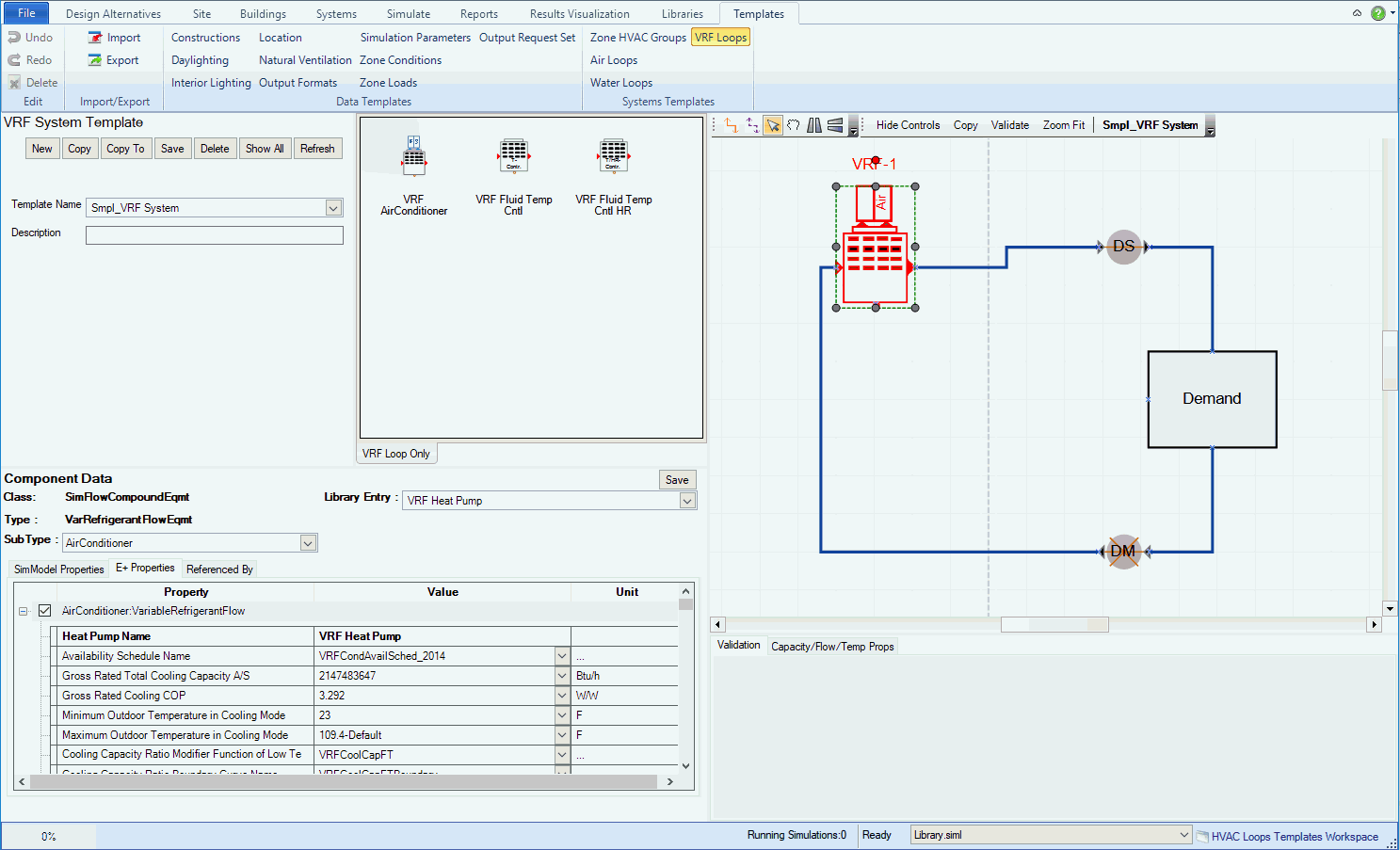Click the Validate button in diagram toolbar

pyautogui.click(x=1009, y=125)
